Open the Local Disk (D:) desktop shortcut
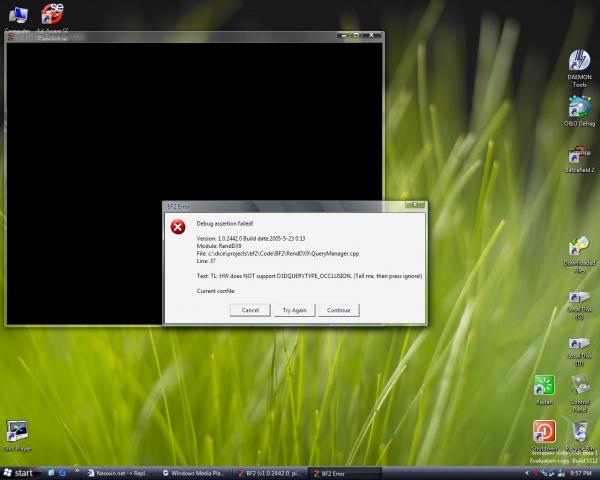Image resolution: width=600 pixels, height=480 pixels. (579, 351)
